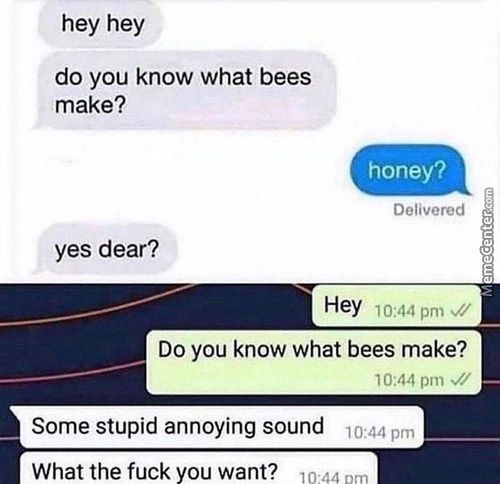Tap the "hey hey" message bubble
This screenshot has height=484, width=500.
pyautogui.click(x=100, y=24)
